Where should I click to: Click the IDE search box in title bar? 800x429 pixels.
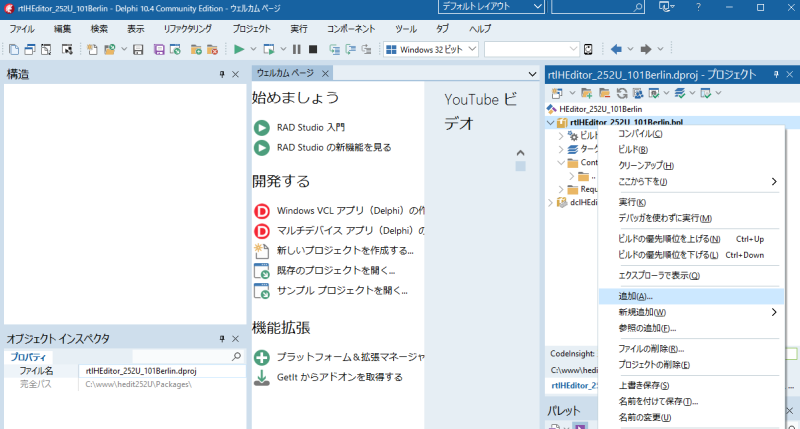pyautogui.click(x=597, y=7)
